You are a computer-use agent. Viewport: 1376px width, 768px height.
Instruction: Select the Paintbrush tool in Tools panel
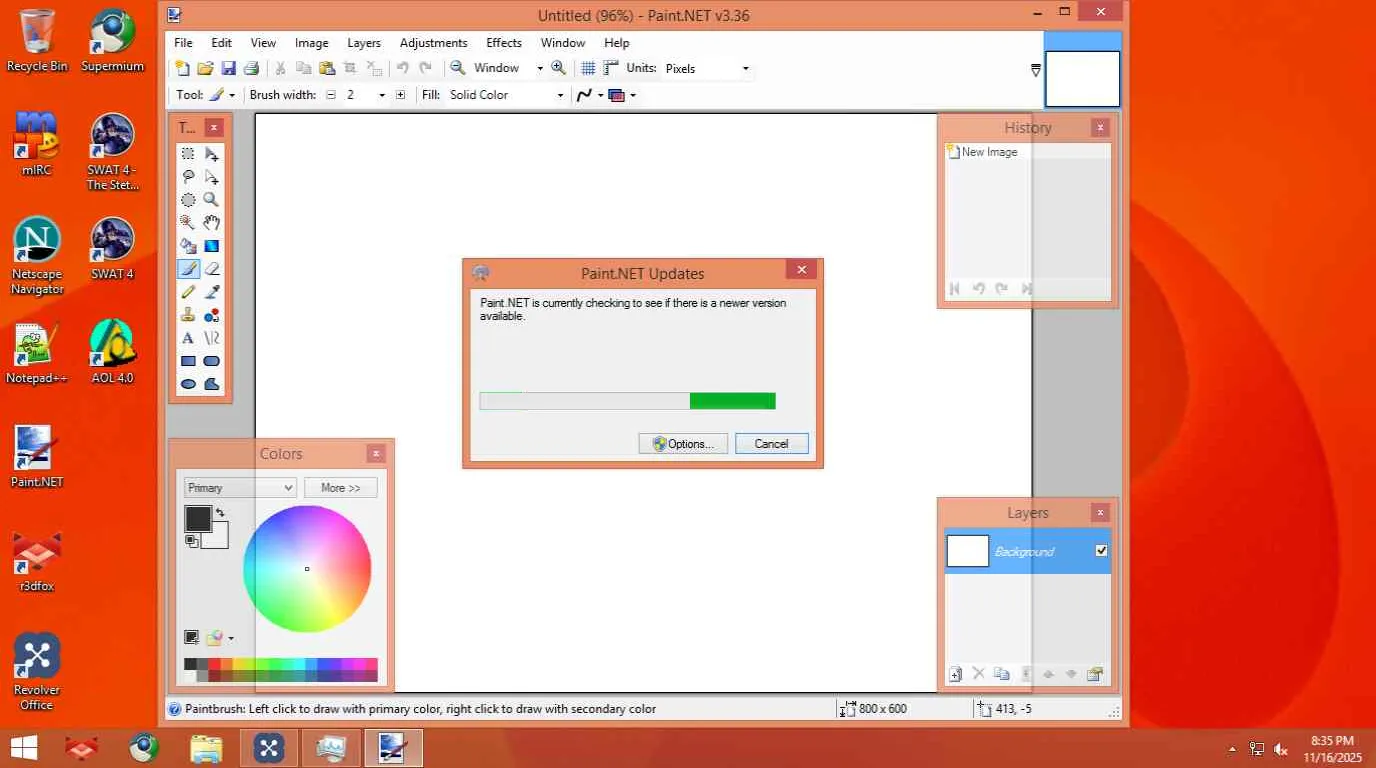coord(188,269)
